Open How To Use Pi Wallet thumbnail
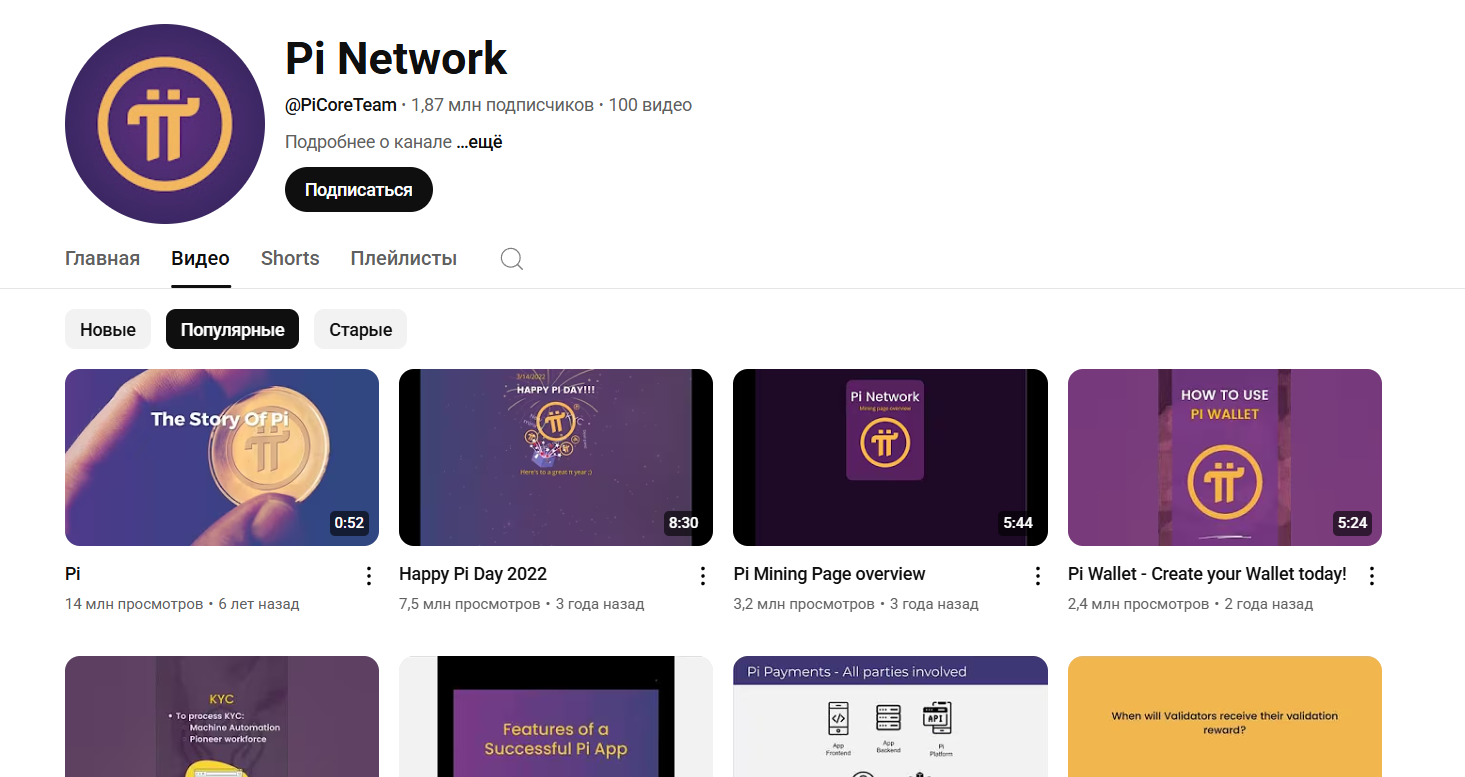 pos(1225,457)
